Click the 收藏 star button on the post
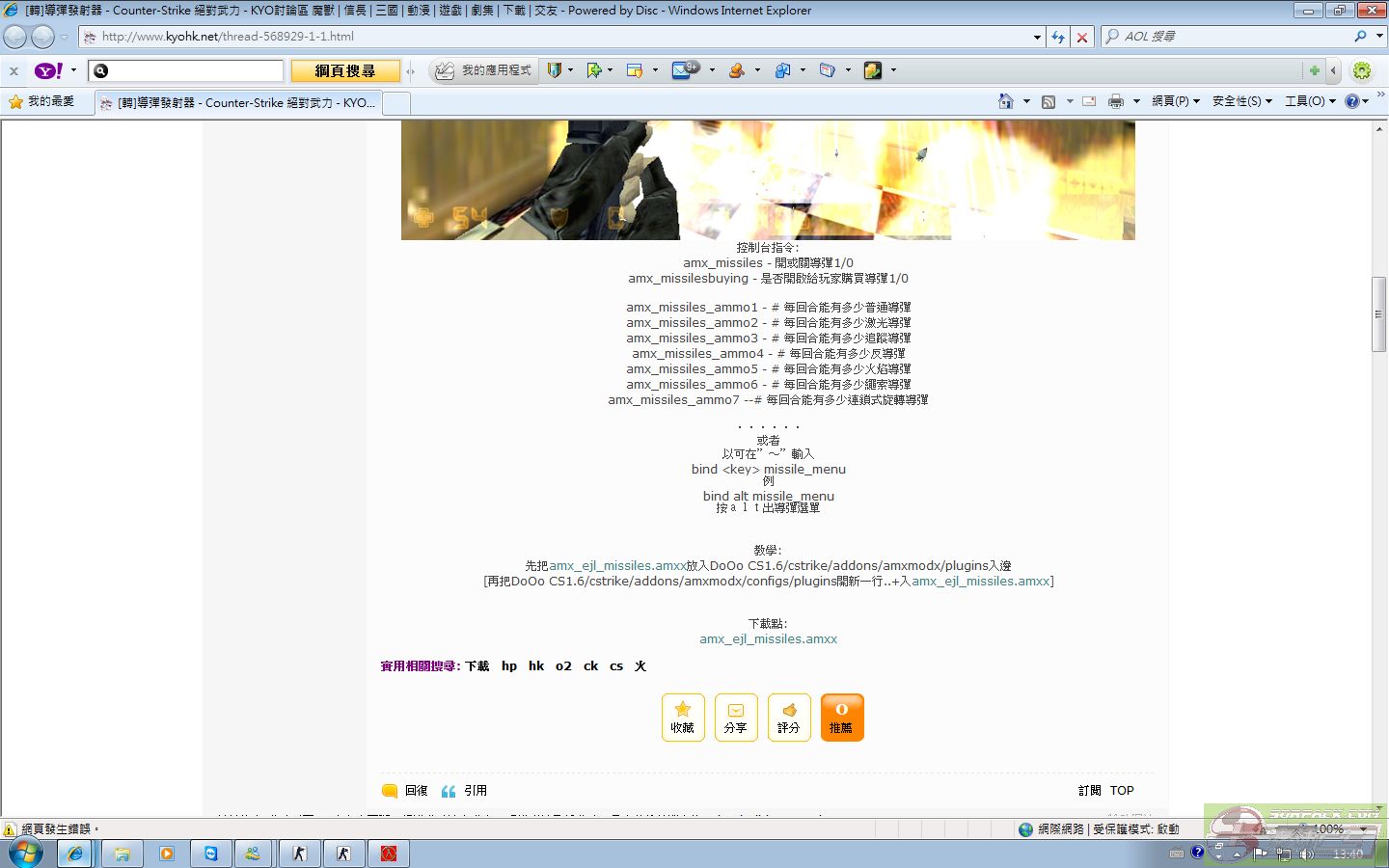Screen dimensions: 1389x868 pos(683,718)
